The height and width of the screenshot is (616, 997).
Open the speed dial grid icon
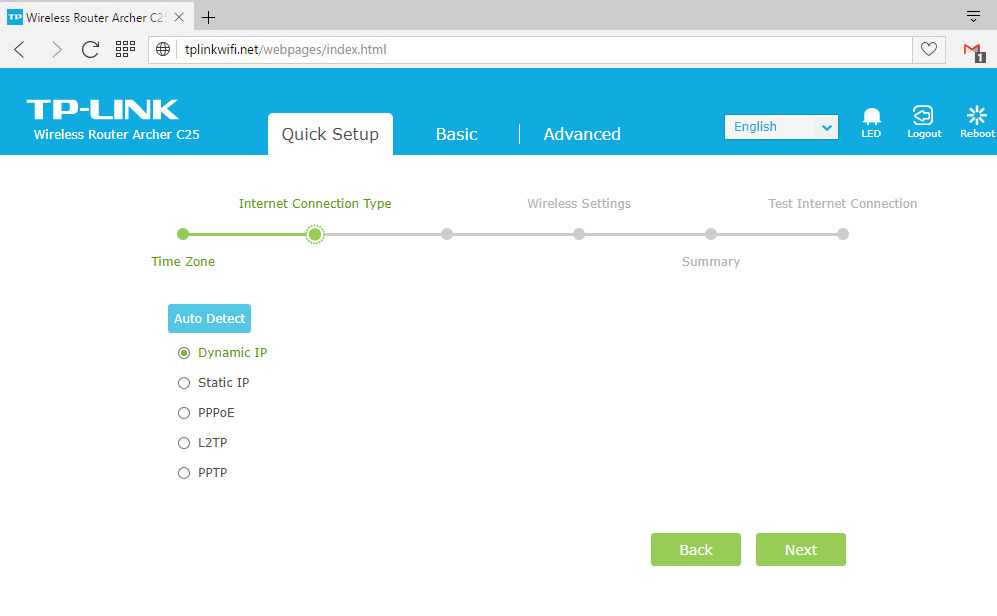click(125, 49)
